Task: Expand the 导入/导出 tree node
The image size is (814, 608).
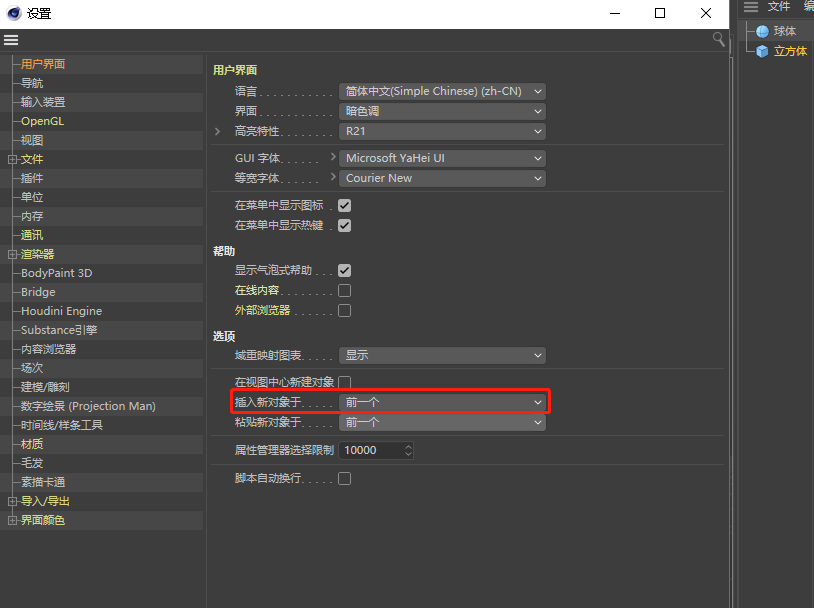Action: click(12, 501)
